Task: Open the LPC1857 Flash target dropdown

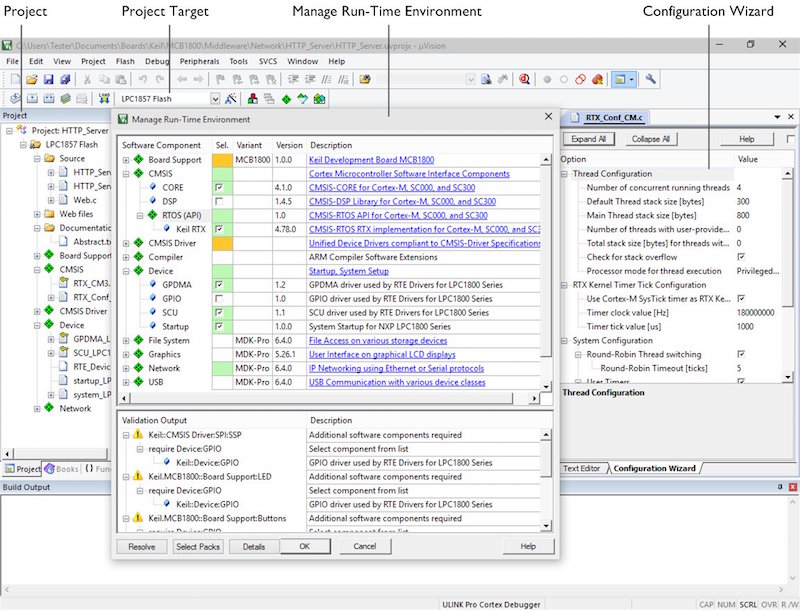Action: click(x=215, y=99)
